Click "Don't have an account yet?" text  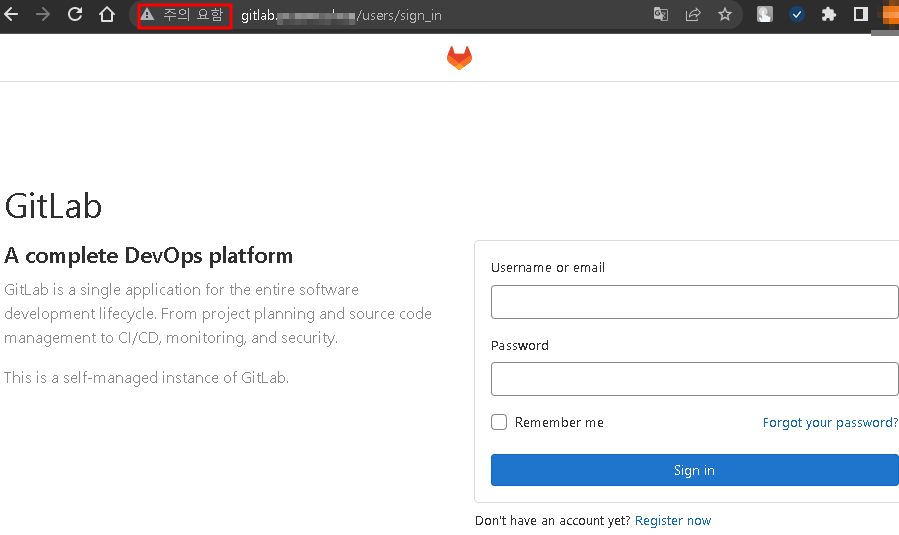pyautogui.click(x=553, y=521)
